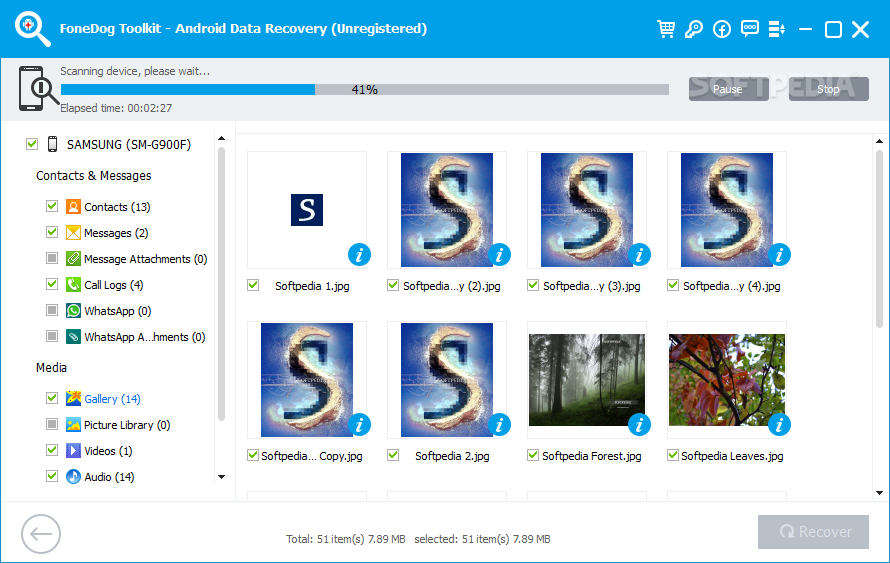890x563 pixels.
Task: Select Messages (2) category
Action: coord(116,233)
